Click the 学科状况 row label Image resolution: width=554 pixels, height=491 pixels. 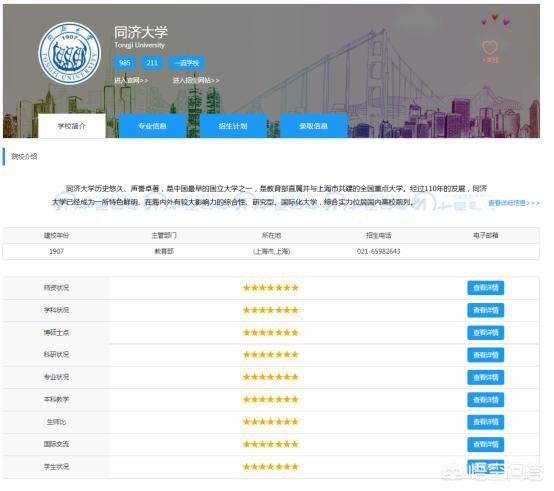(57, 310)
